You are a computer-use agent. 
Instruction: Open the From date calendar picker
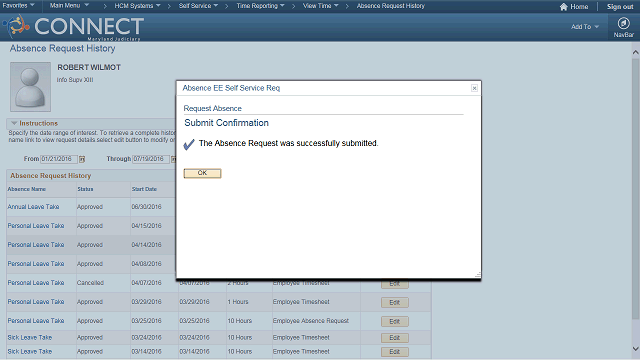[82, 159]
